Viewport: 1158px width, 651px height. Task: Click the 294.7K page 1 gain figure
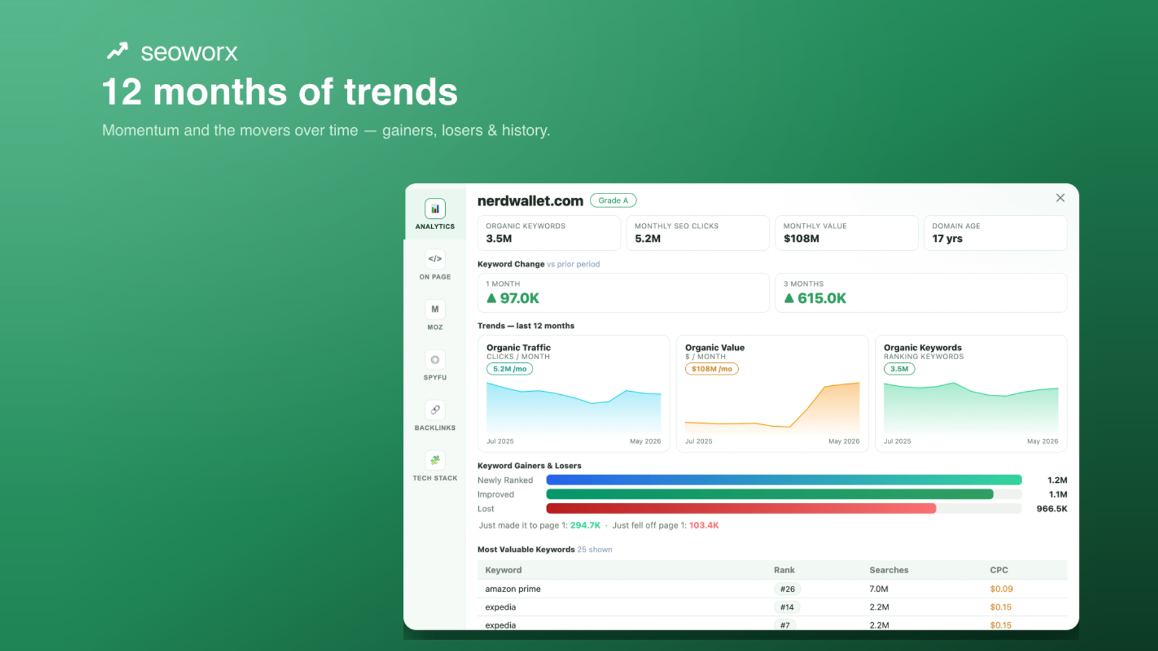(x=585, y=525)
